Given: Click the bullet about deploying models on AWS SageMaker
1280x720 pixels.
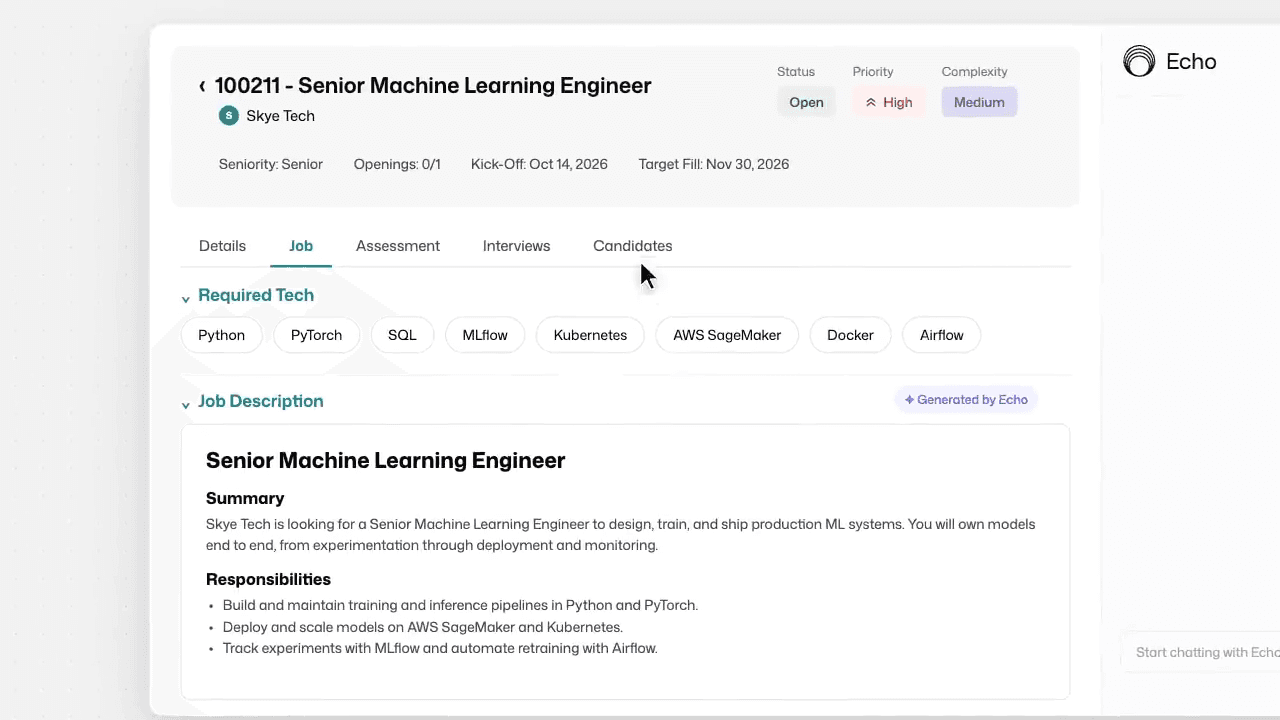Looking at the screenshot, I should 423,627.
